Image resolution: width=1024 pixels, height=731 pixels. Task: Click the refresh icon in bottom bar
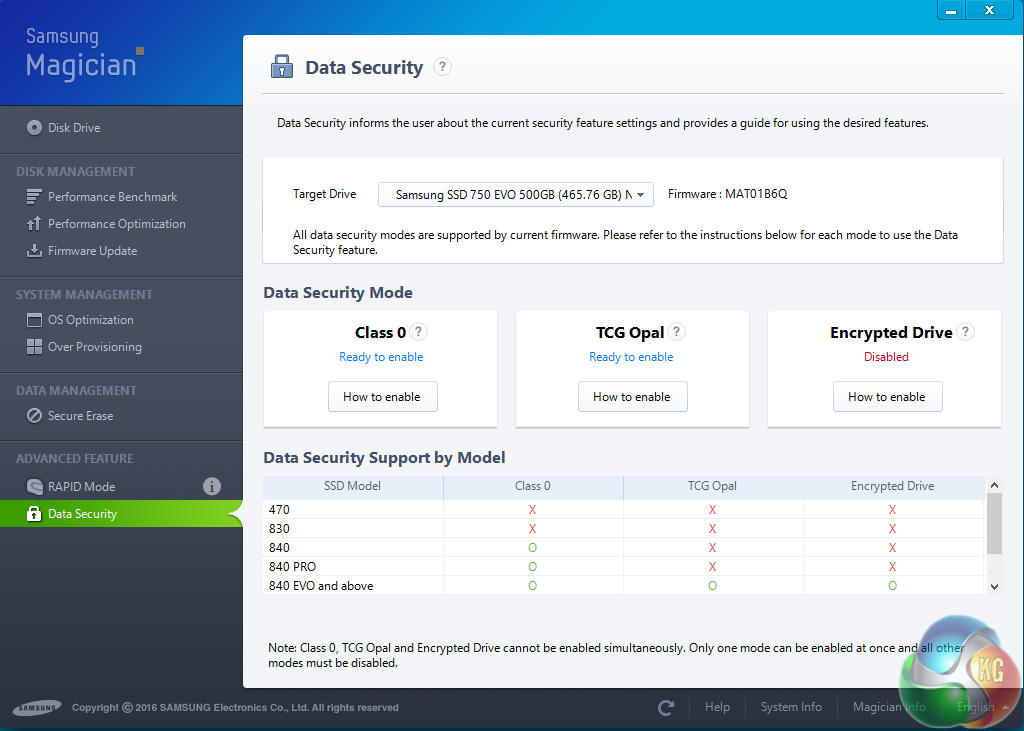666,708
